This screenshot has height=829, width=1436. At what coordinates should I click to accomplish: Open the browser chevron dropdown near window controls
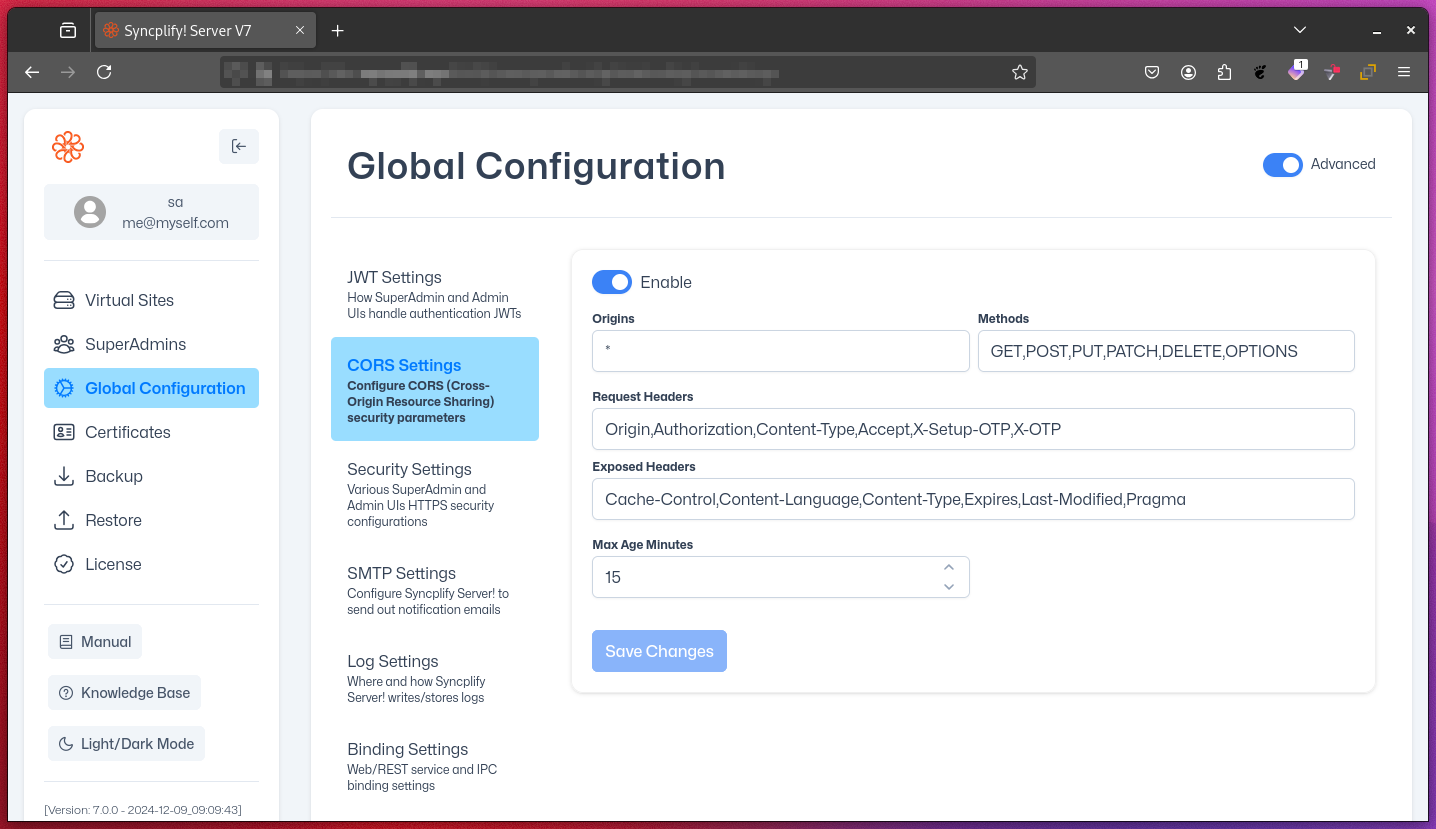click(1299, 30)
